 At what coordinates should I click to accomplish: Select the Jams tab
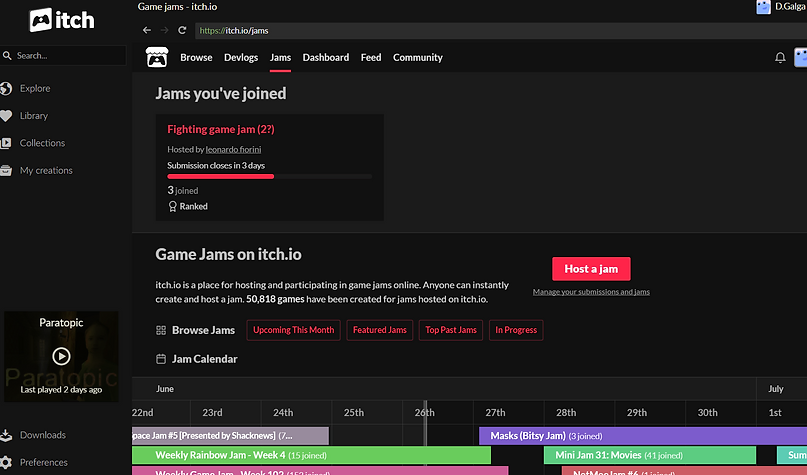click(280, 58)
